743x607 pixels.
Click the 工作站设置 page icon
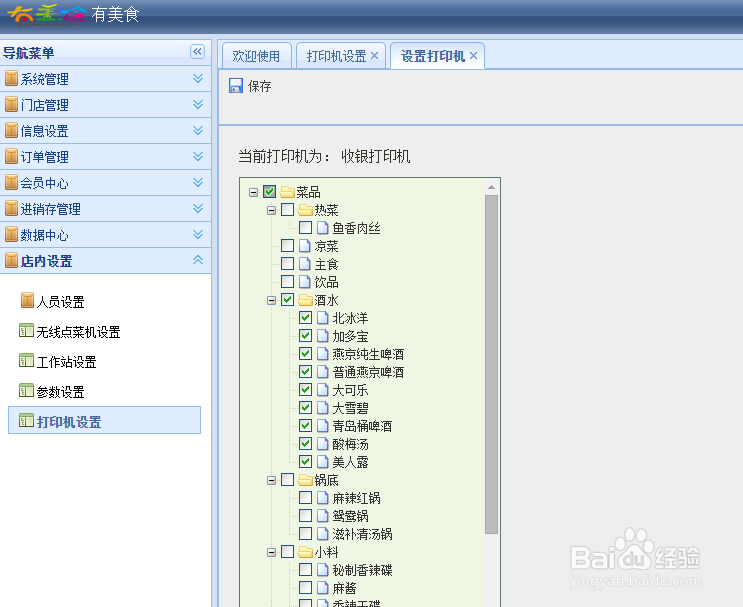pos(26,361)
